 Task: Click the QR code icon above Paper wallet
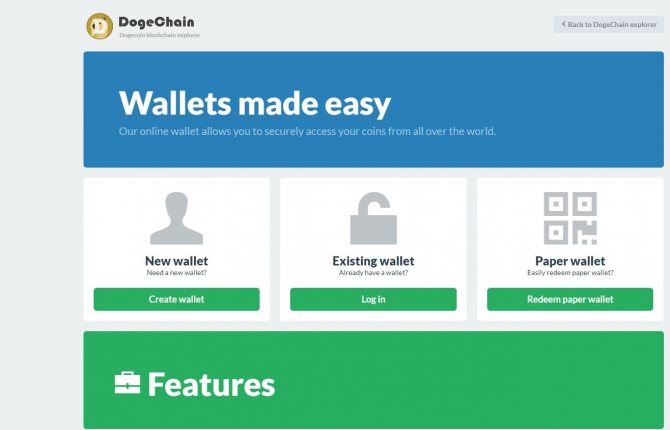pos(570,218)
